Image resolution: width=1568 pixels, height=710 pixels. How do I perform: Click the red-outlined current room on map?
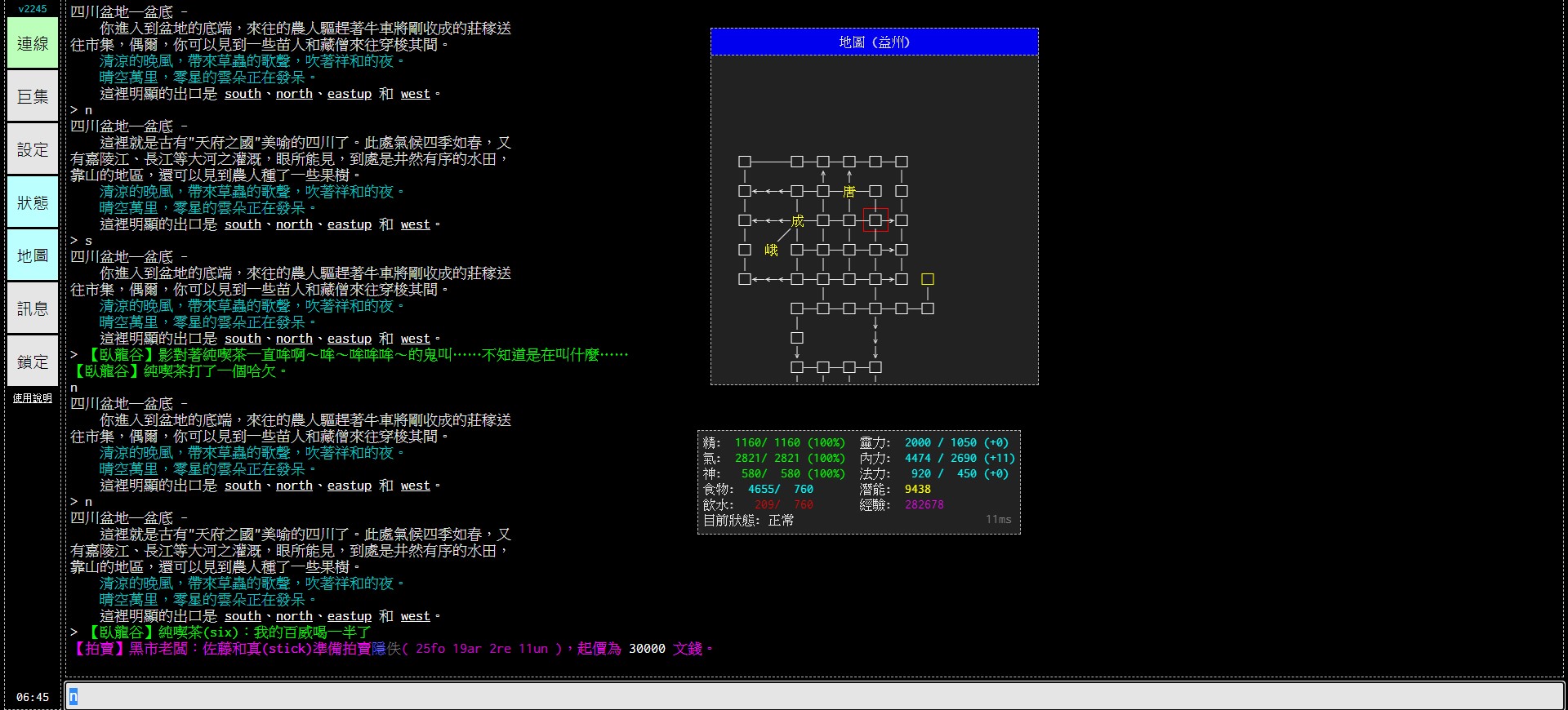click(875, 220)
